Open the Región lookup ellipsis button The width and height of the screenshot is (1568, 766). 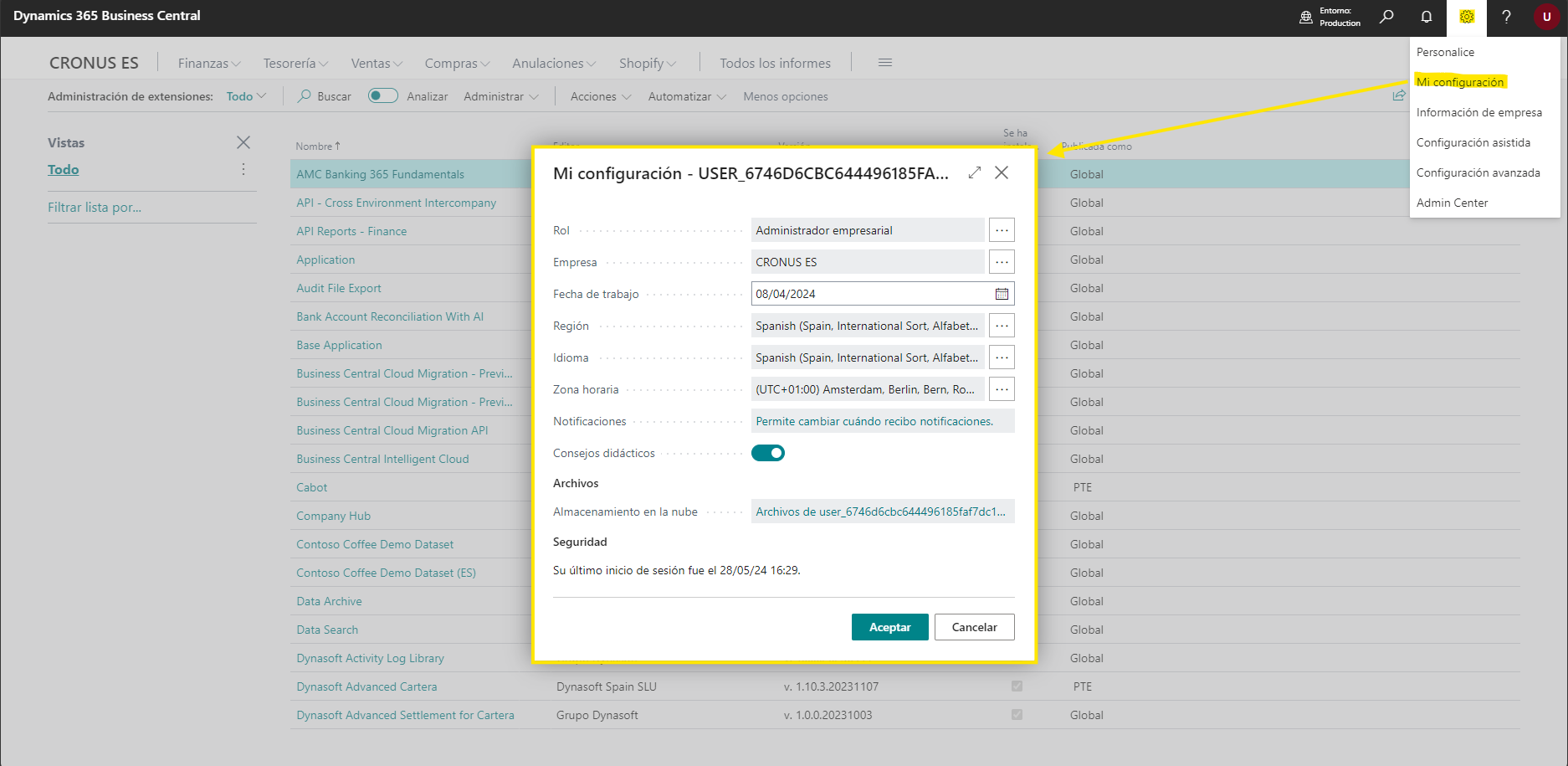(1002, 326)
